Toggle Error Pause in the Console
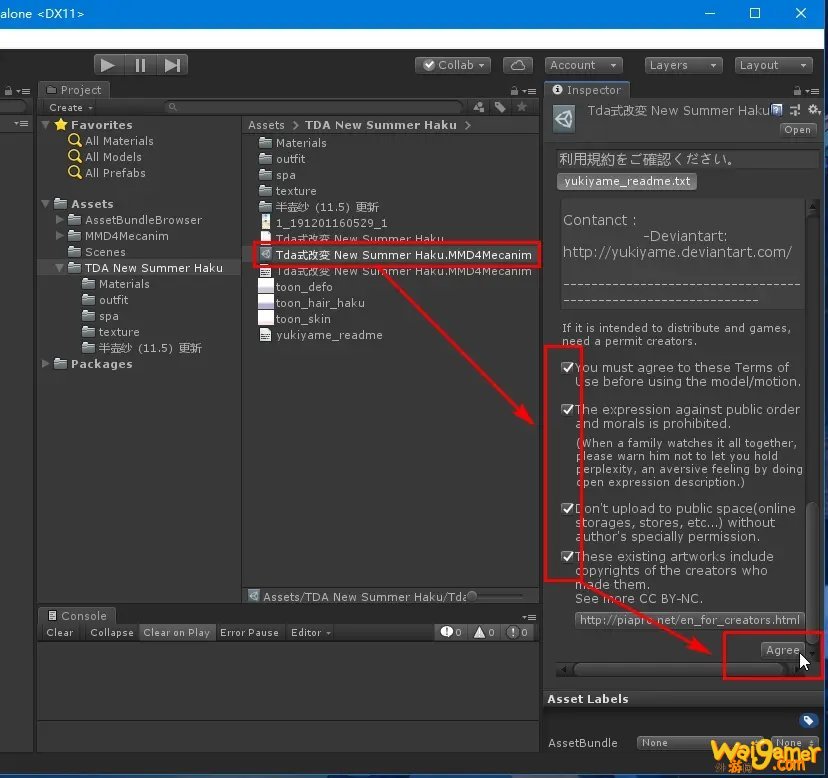The height and width of the screenshot is (778, 828). click(249, 632)
